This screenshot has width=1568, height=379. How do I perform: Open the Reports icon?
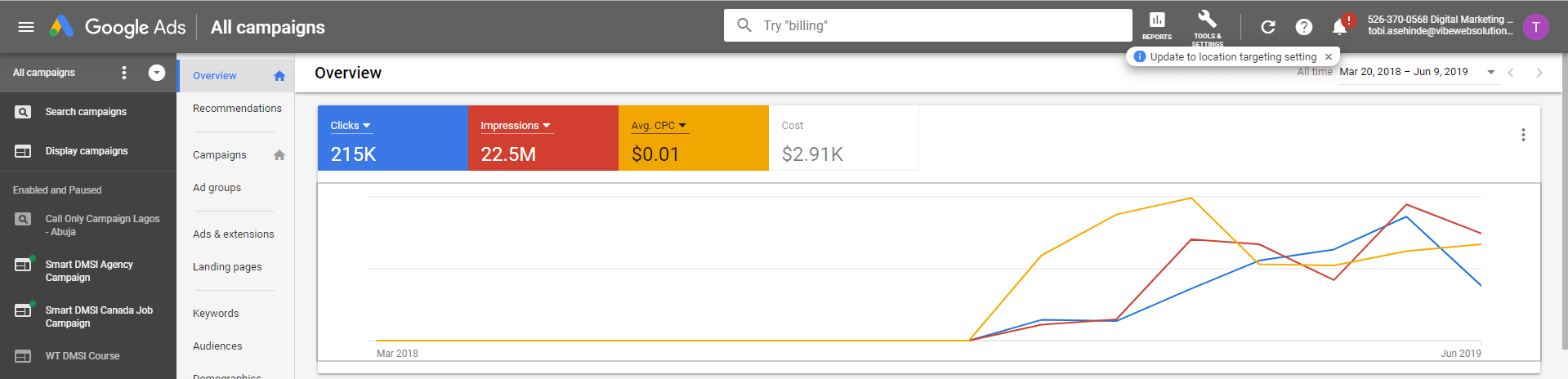pos(1157,25)
